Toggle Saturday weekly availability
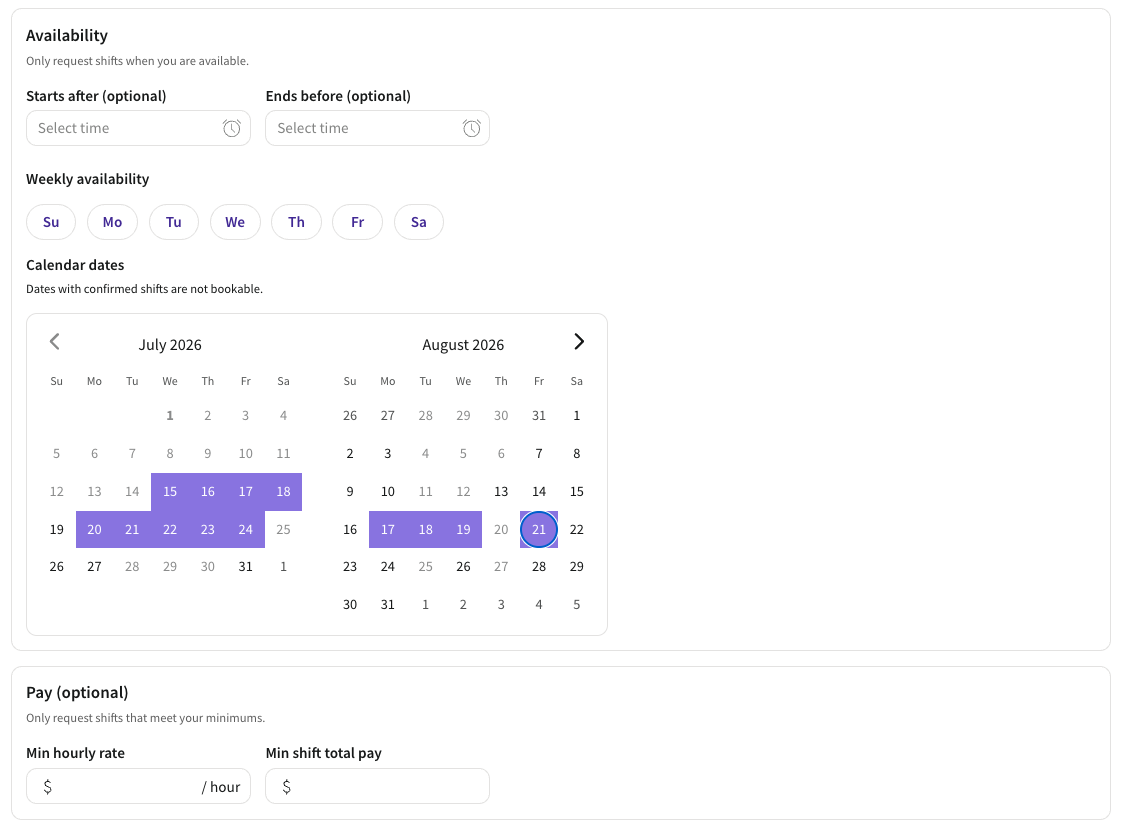 (419, 222)
